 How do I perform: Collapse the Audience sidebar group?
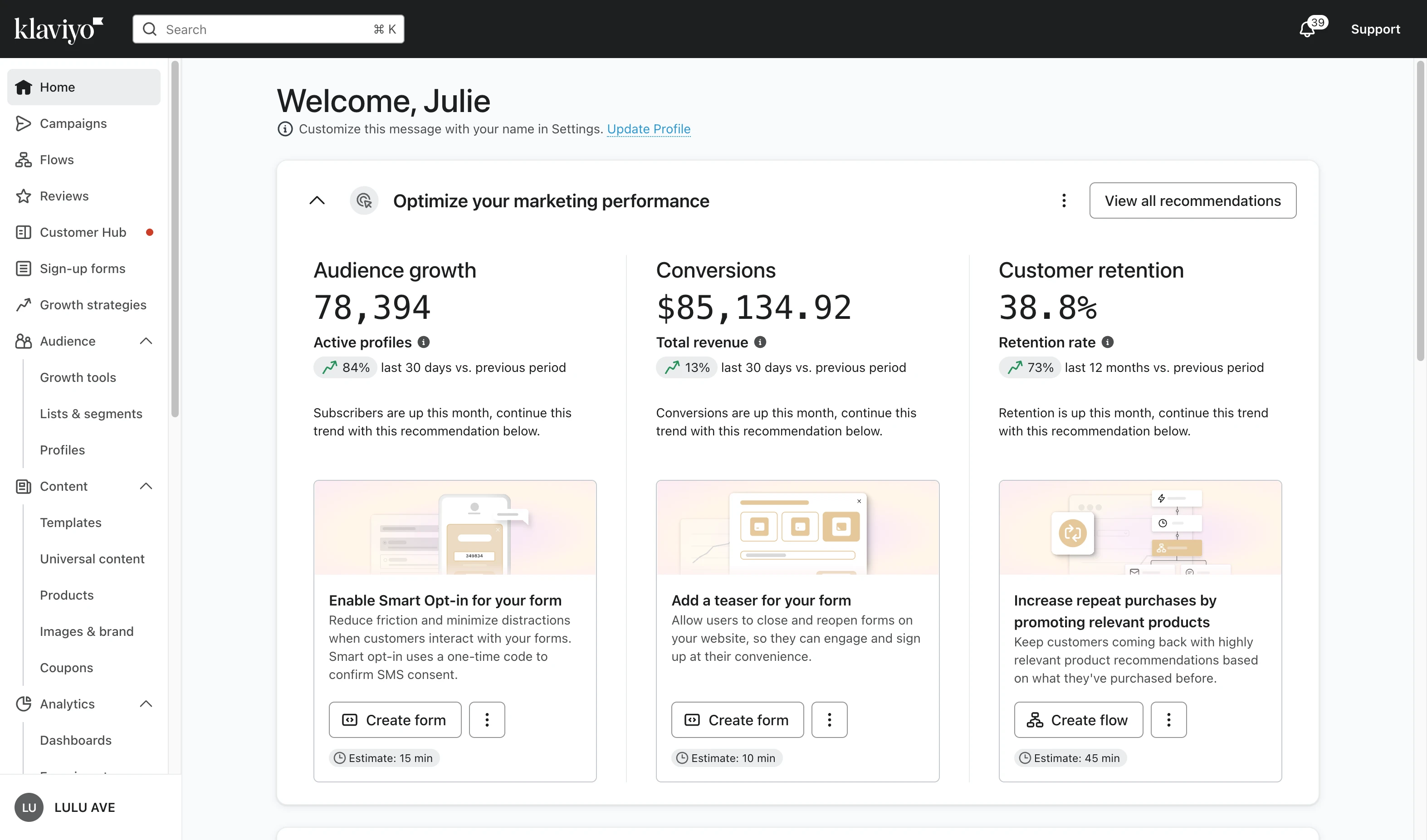pyautogui.click(x=146, y=341)
